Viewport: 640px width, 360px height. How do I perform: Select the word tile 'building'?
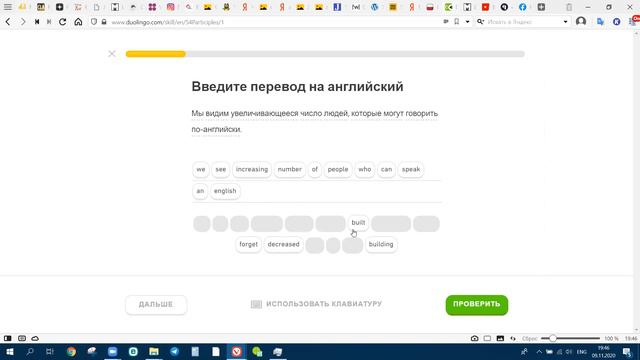tap(381, 244)
